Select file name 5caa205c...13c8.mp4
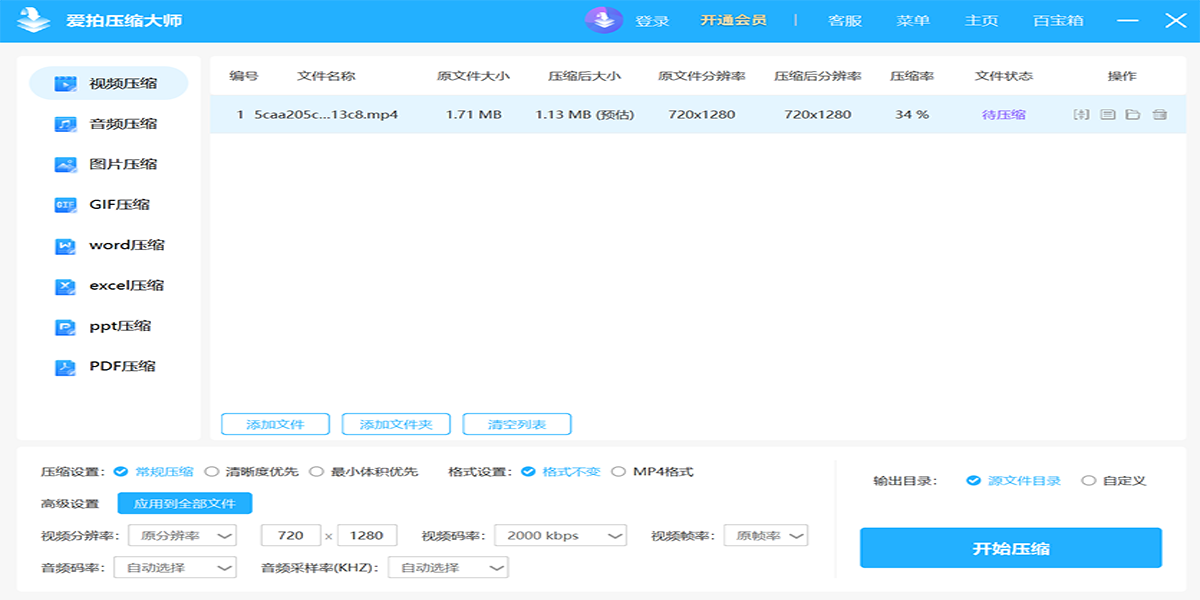This screenshot has width=1200, height=600. pos(326,115)
